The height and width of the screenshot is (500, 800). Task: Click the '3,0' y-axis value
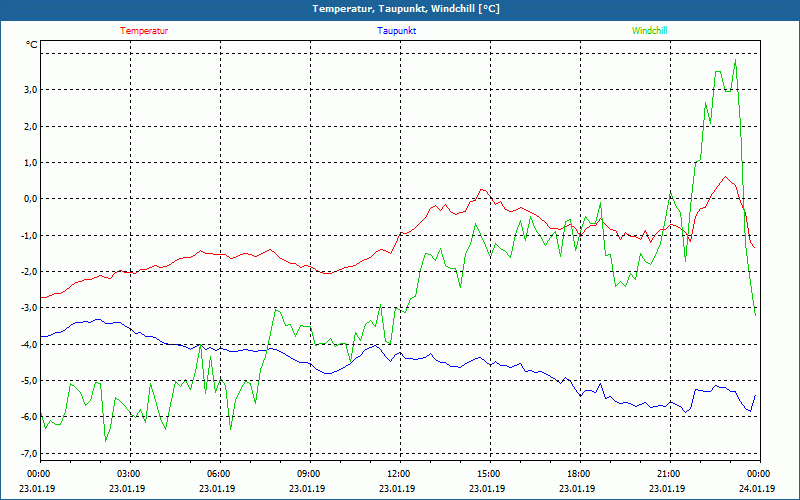31,90
